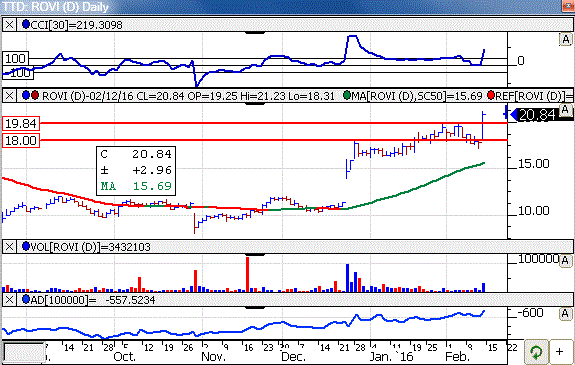
Task: Click the green refresh arrow icon
Action: pos(536,352)
